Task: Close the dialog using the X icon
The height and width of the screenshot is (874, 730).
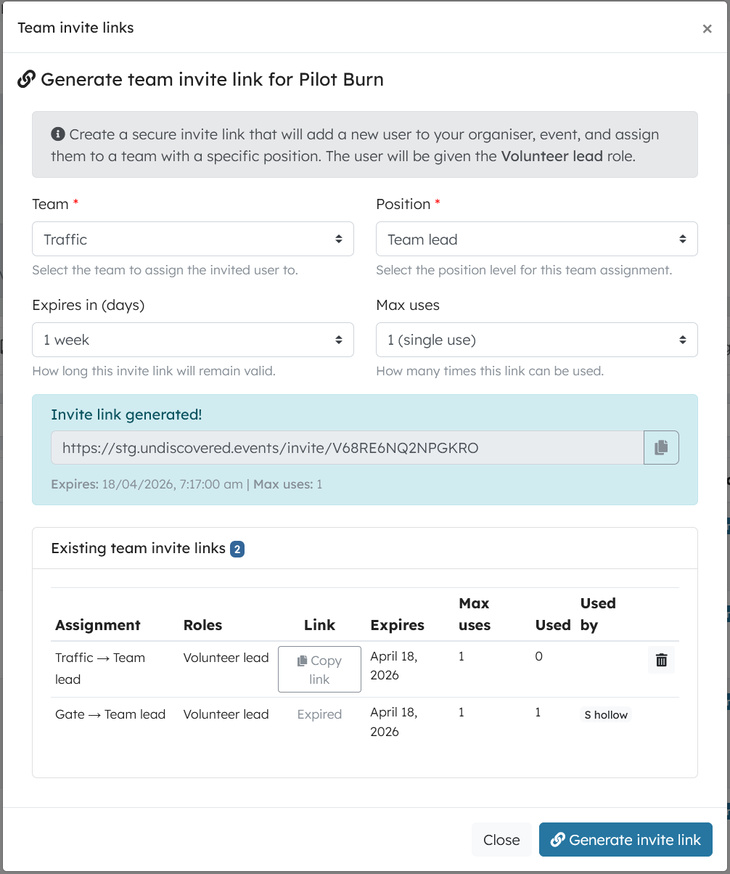Action: click(x=707, y=29)
